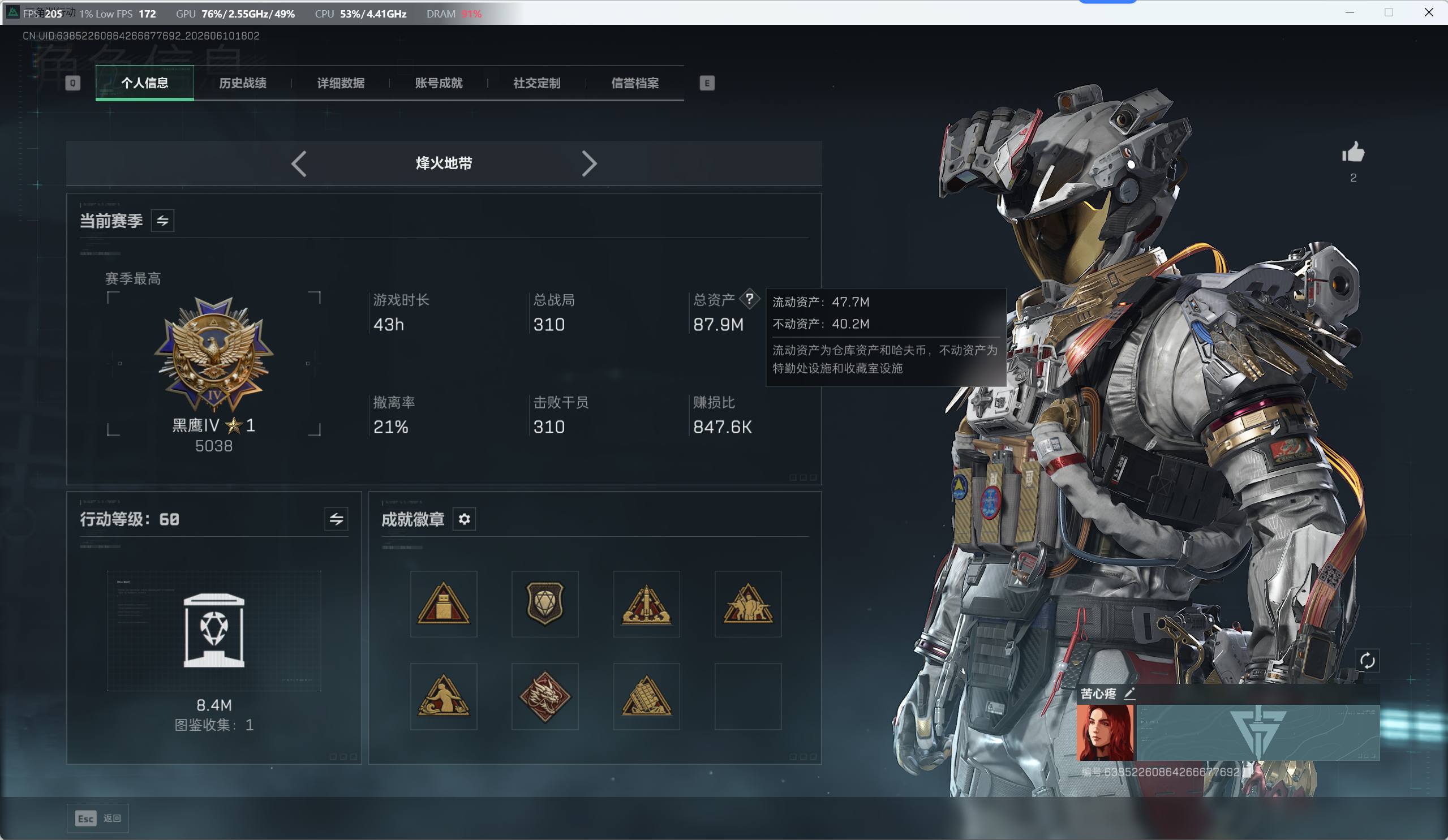Click the 图鉴收集: 1 text
Screen dimensions: 1448x840
(x=214, y=725)
